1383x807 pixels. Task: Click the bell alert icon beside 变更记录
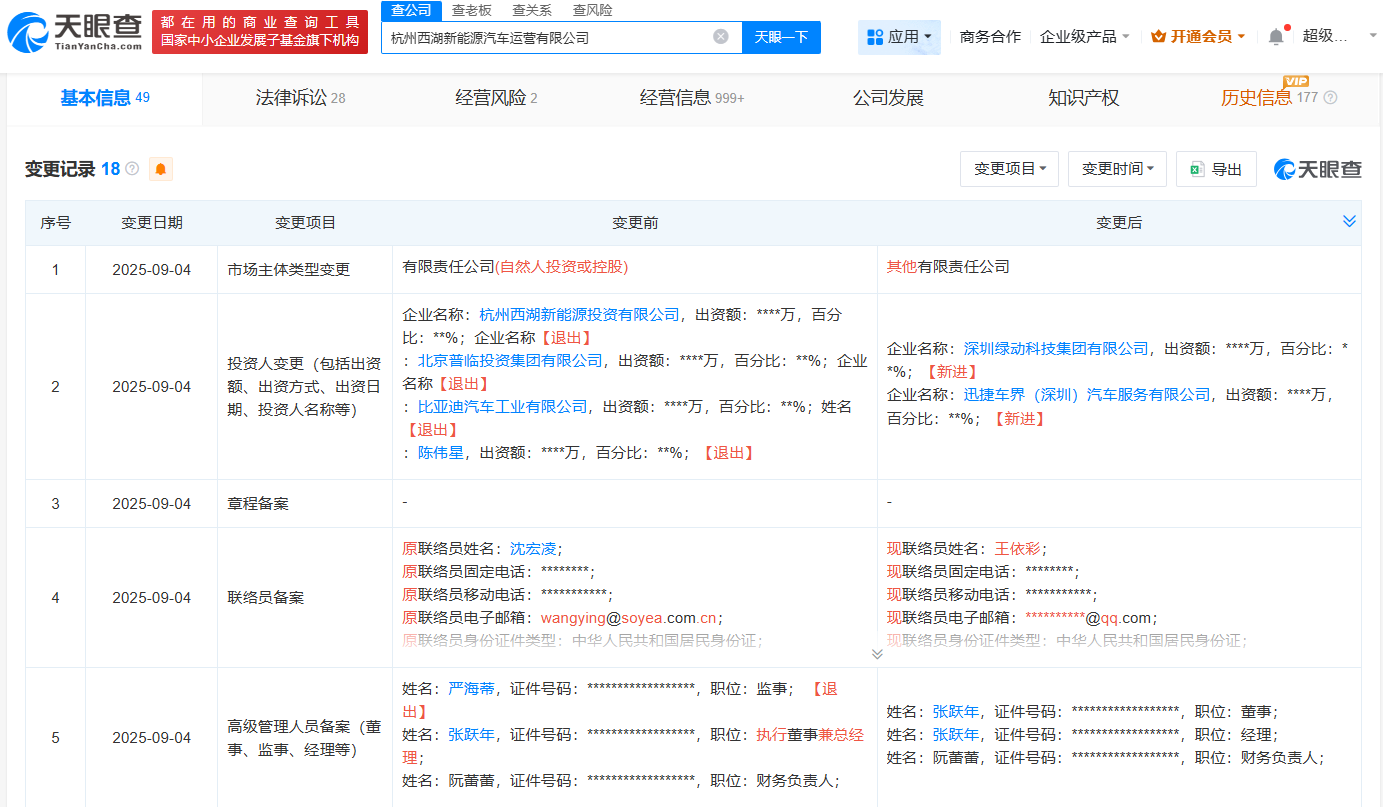pyautogui.click(x=160, y=169)
